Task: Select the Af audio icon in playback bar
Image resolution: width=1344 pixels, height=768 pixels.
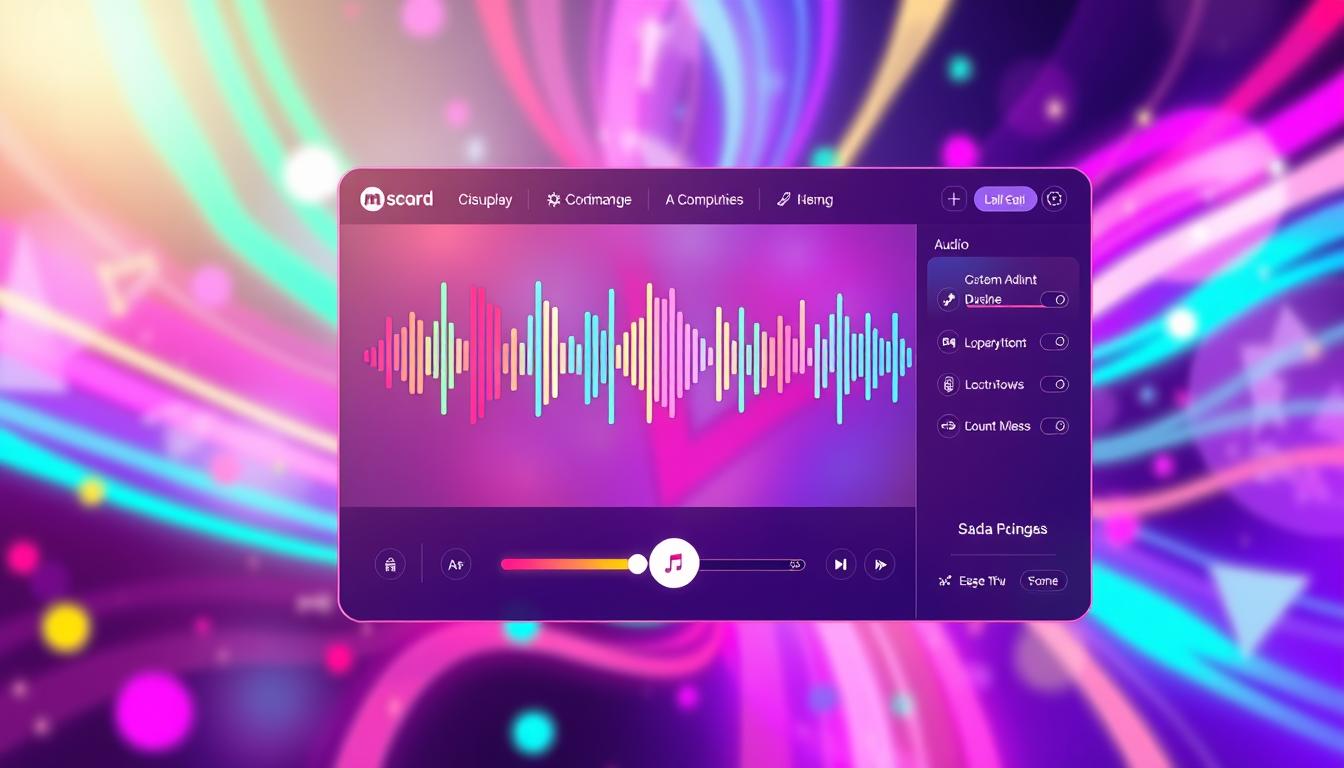Action: (x=455, y=564)
